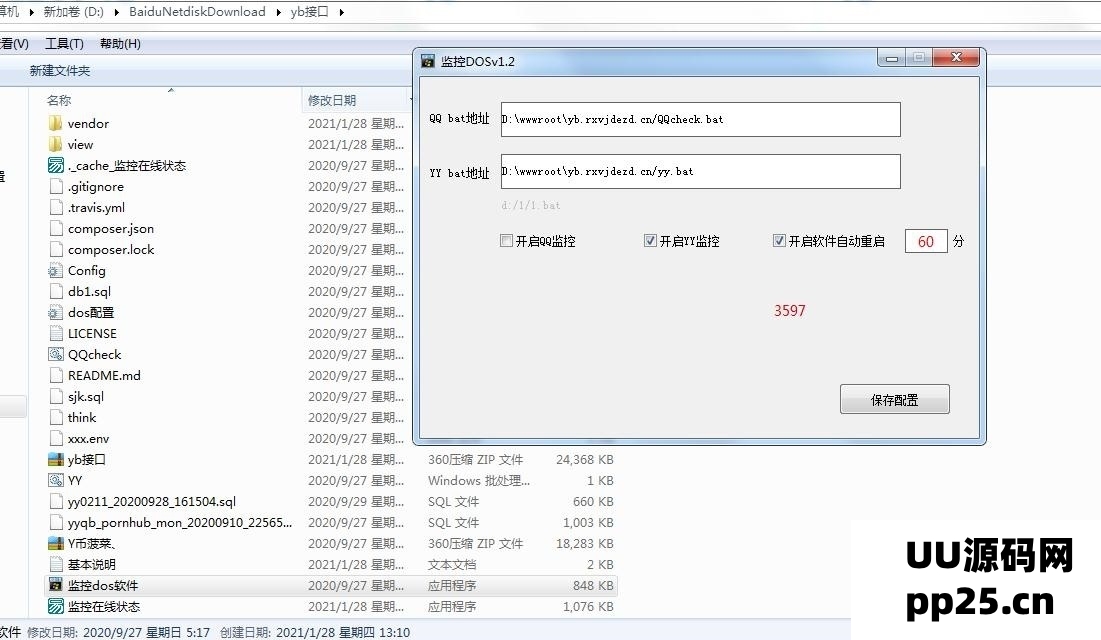Screen dimensions: 1101x640
Task: Select the 监控在线状态 application icon
Action: pos(55,607)
